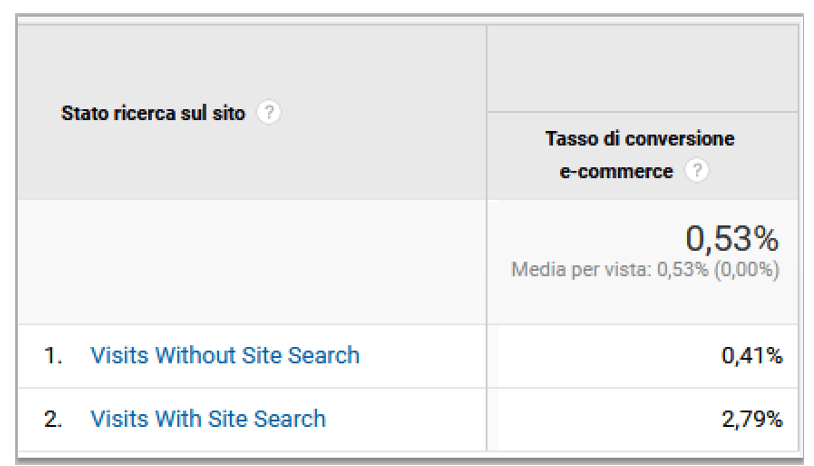Click help icon beside Stato ricerca sul sito
Screen dimensions: 814x466
[x=269, y=112]
